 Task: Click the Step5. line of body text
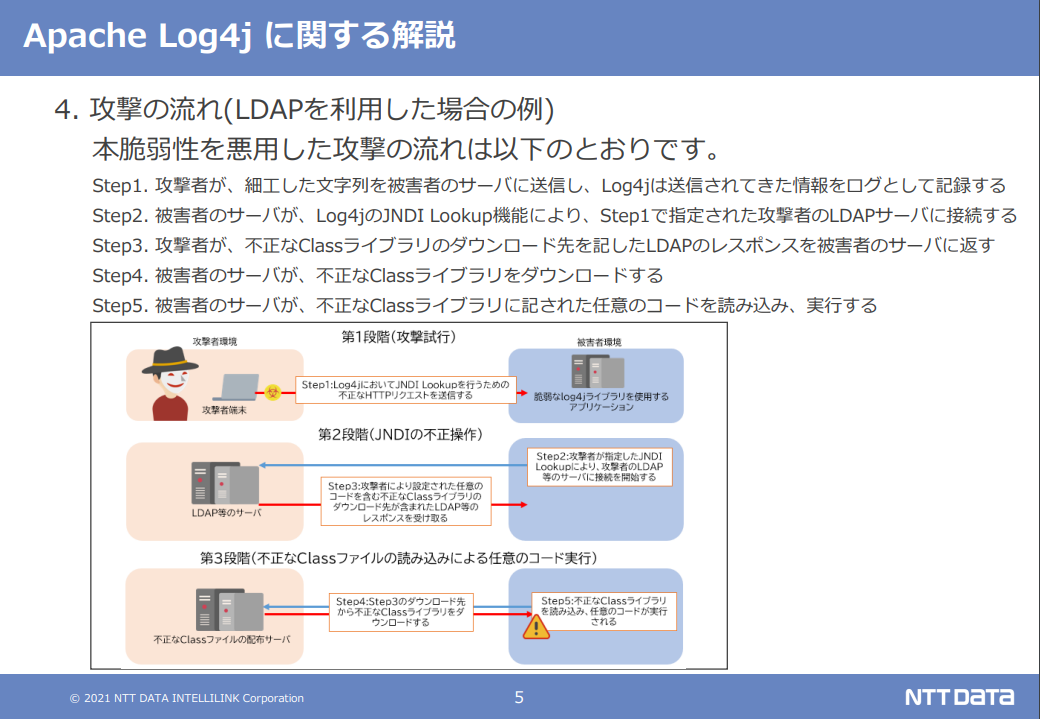[x=485, y=305]
